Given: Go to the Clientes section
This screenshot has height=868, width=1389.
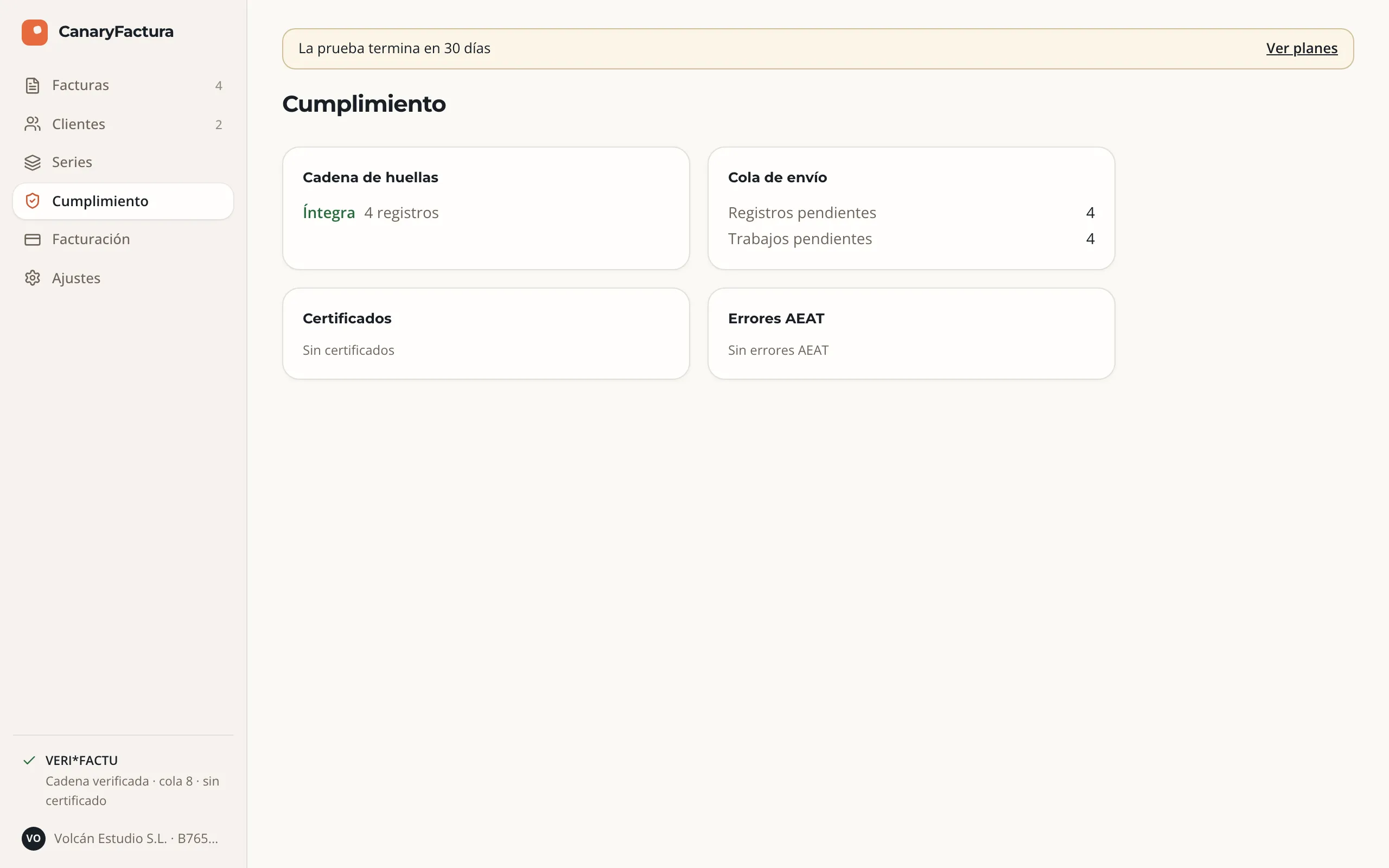Looking at the screenshot, I should [123, 124].
